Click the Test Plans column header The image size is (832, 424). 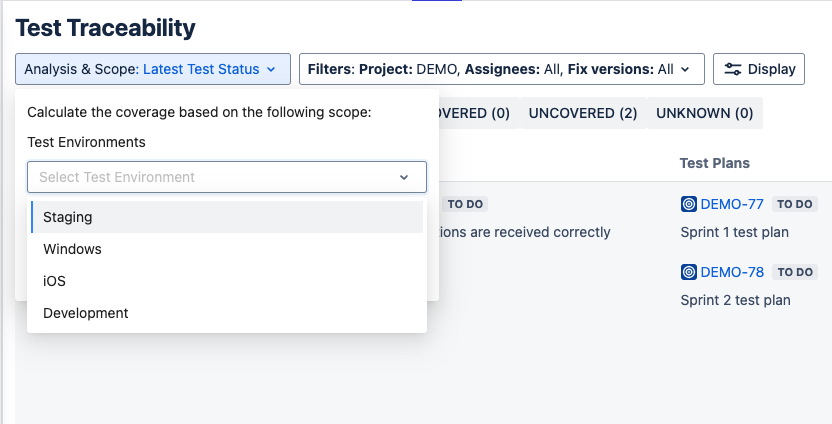pos(714,163)
